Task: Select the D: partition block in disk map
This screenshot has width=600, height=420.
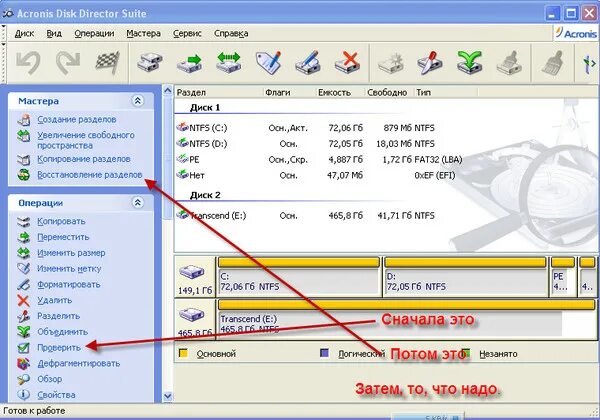Action: click(465, 277)
